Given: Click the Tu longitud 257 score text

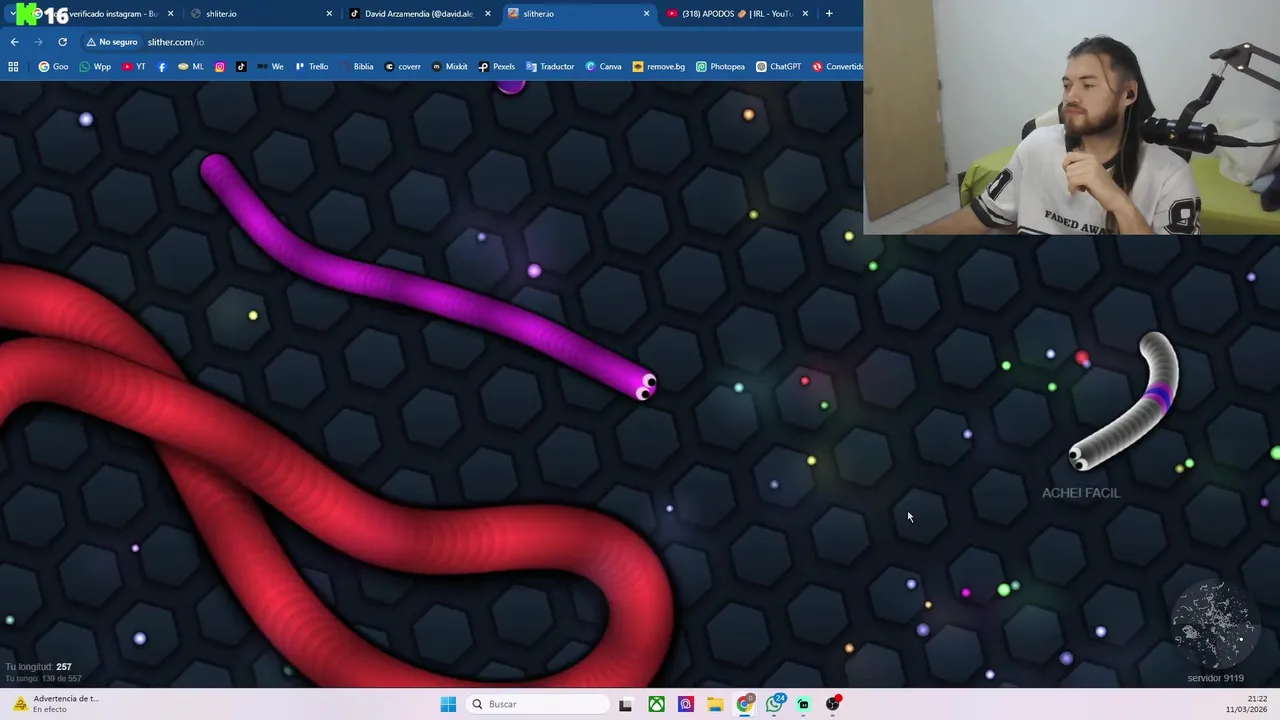Looking at the screenshot, I should point(38,667).
